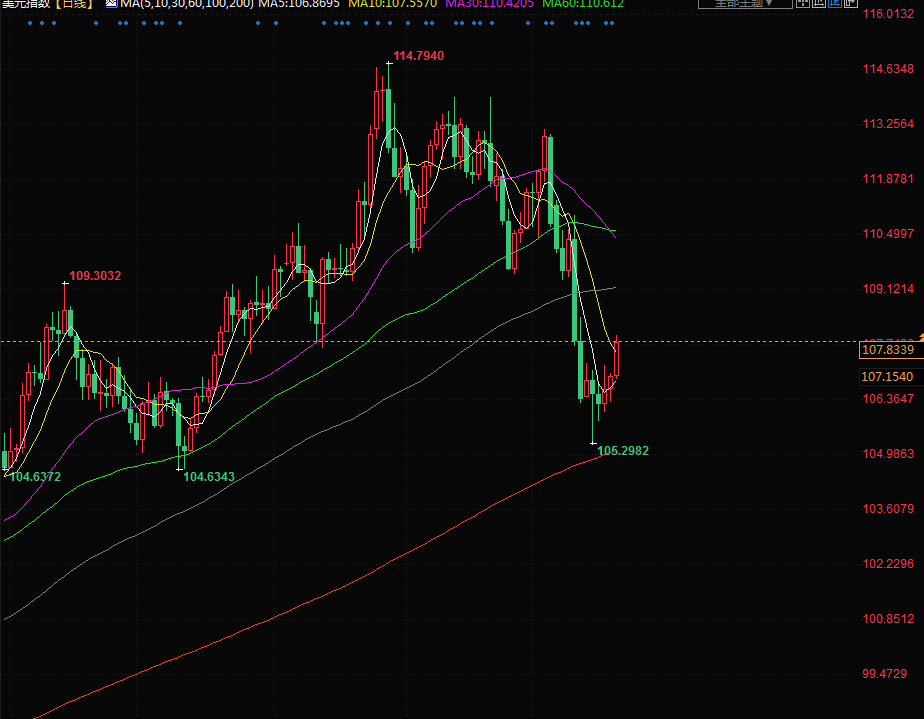Screen dimensions: 924x719
Task: Click the 107.1540 orange price tag
Action: tap(886, 377)
